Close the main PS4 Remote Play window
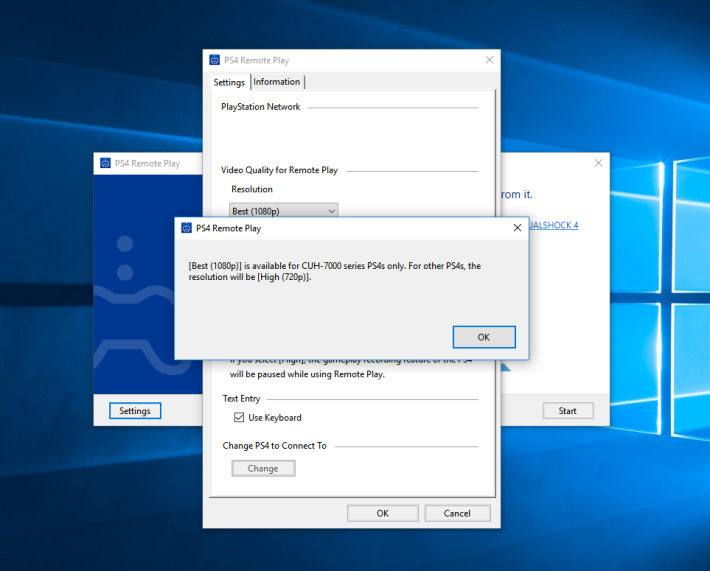This screenshot has height=571, width=710. (x=598, y=163)
